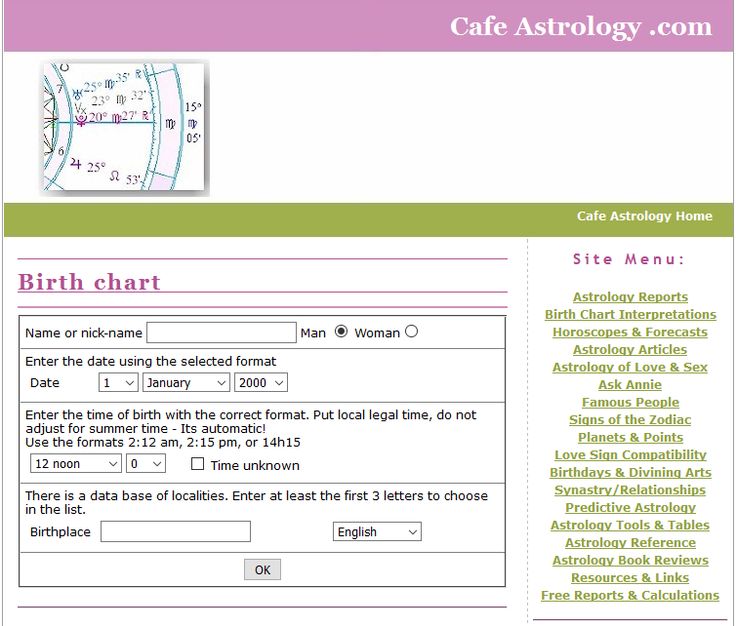Viewport: 736px width, 626px height.
Task: Open Astrology Reports link
Action: (630, 297)
